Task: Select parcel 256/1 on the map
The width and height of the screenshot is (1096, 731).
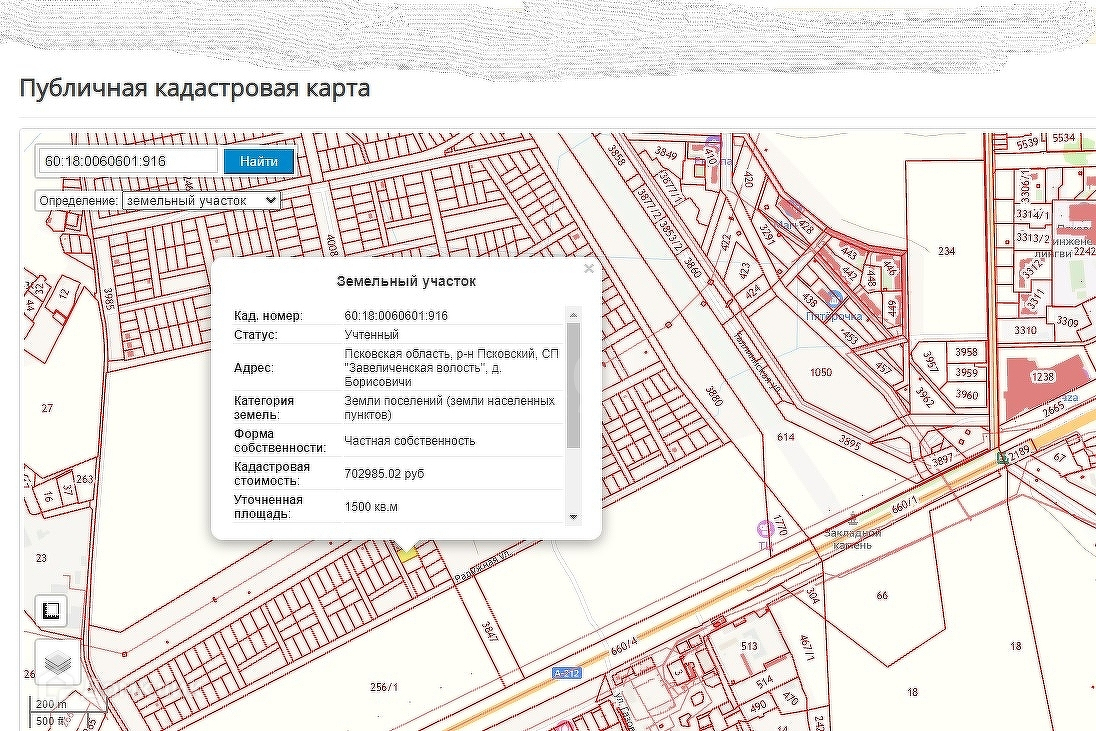Action: pyautogui.click(x=384, y=687)
